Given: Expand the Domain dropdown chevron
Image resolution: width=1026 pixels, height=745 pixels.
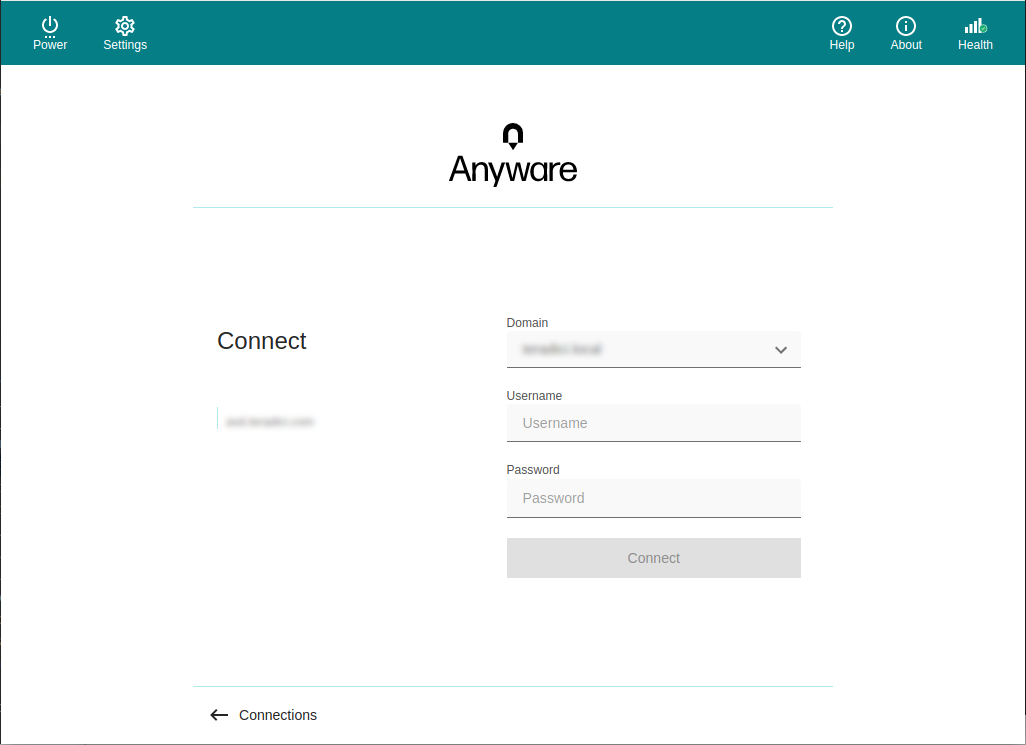Looking at the screenshot, I should coord(781,350).
